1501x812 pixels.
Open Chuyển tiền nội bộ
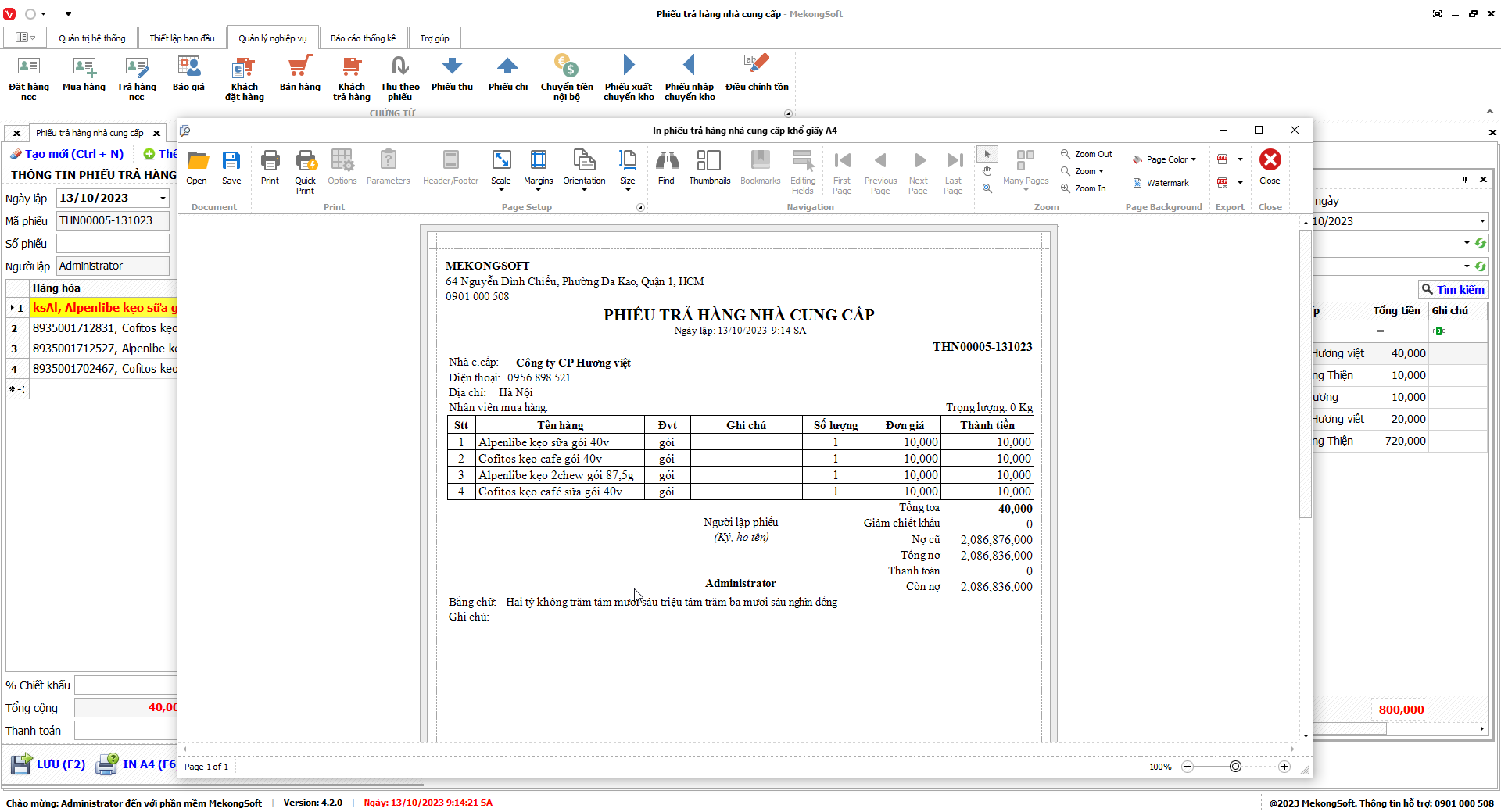[567, 78]
